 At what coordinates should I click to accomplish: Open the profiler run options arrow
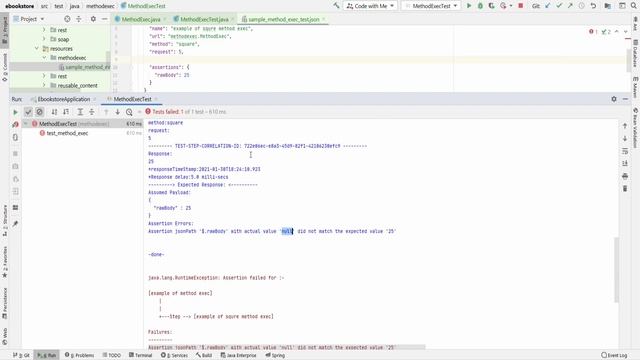pos(511,6)
